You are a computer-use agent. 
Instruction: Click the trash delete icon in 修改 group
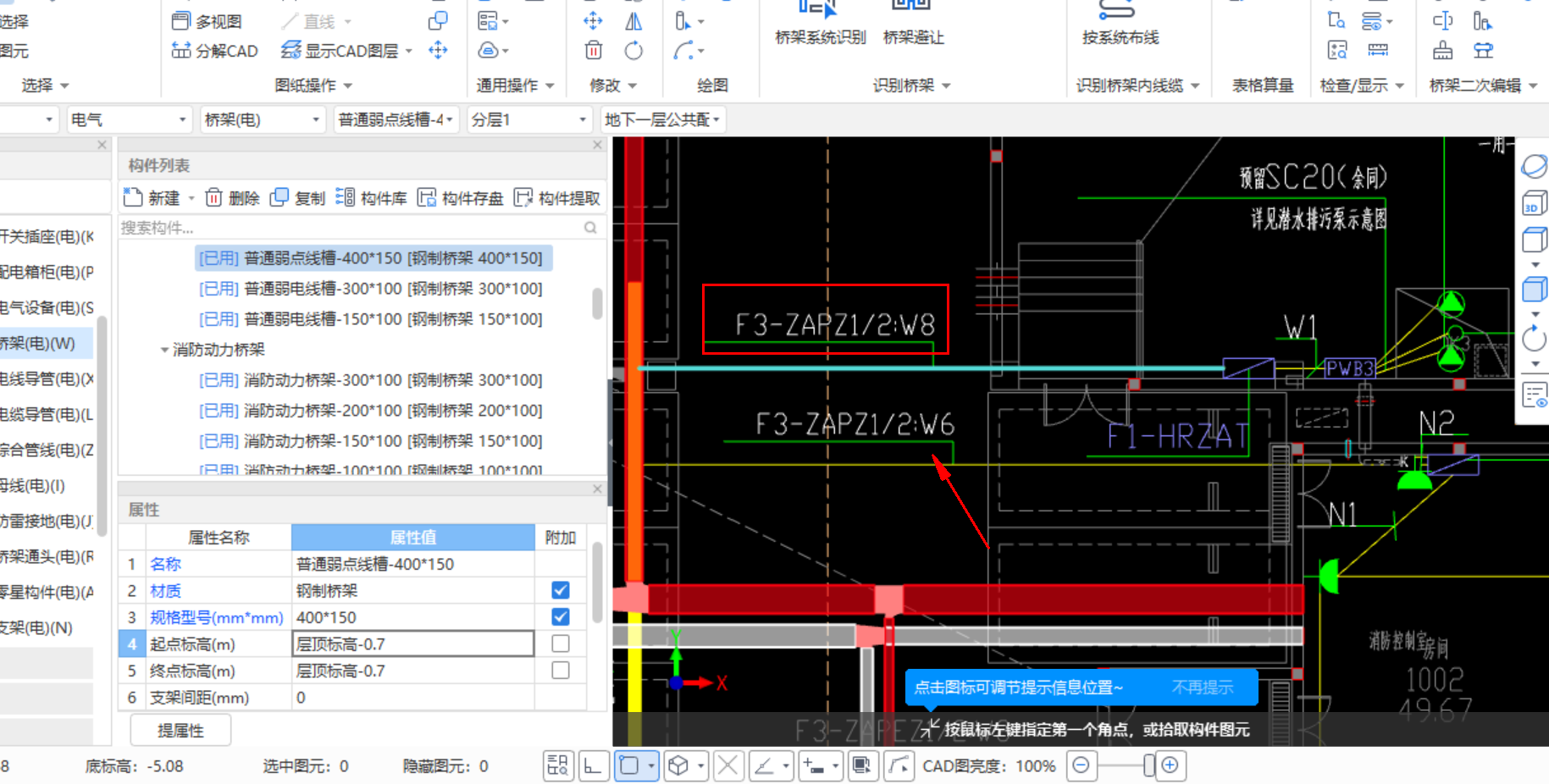click(594, 51)
